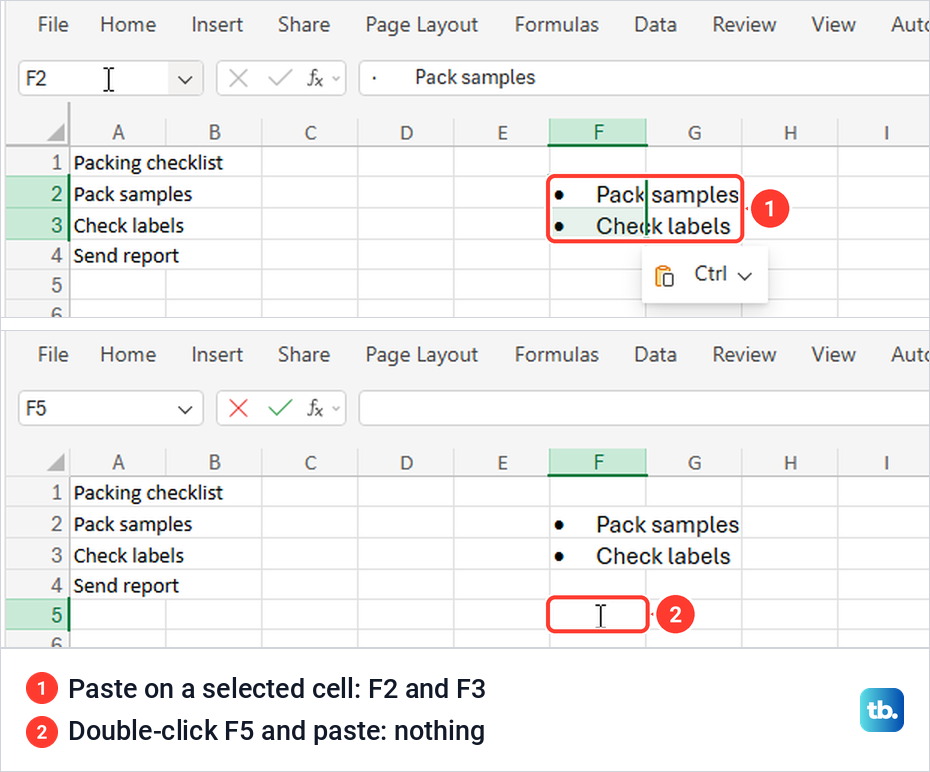The height and width of the screenshot is (772, 930).
Task: Select column G header in bottom sheet
Action: tap(695, 462)
